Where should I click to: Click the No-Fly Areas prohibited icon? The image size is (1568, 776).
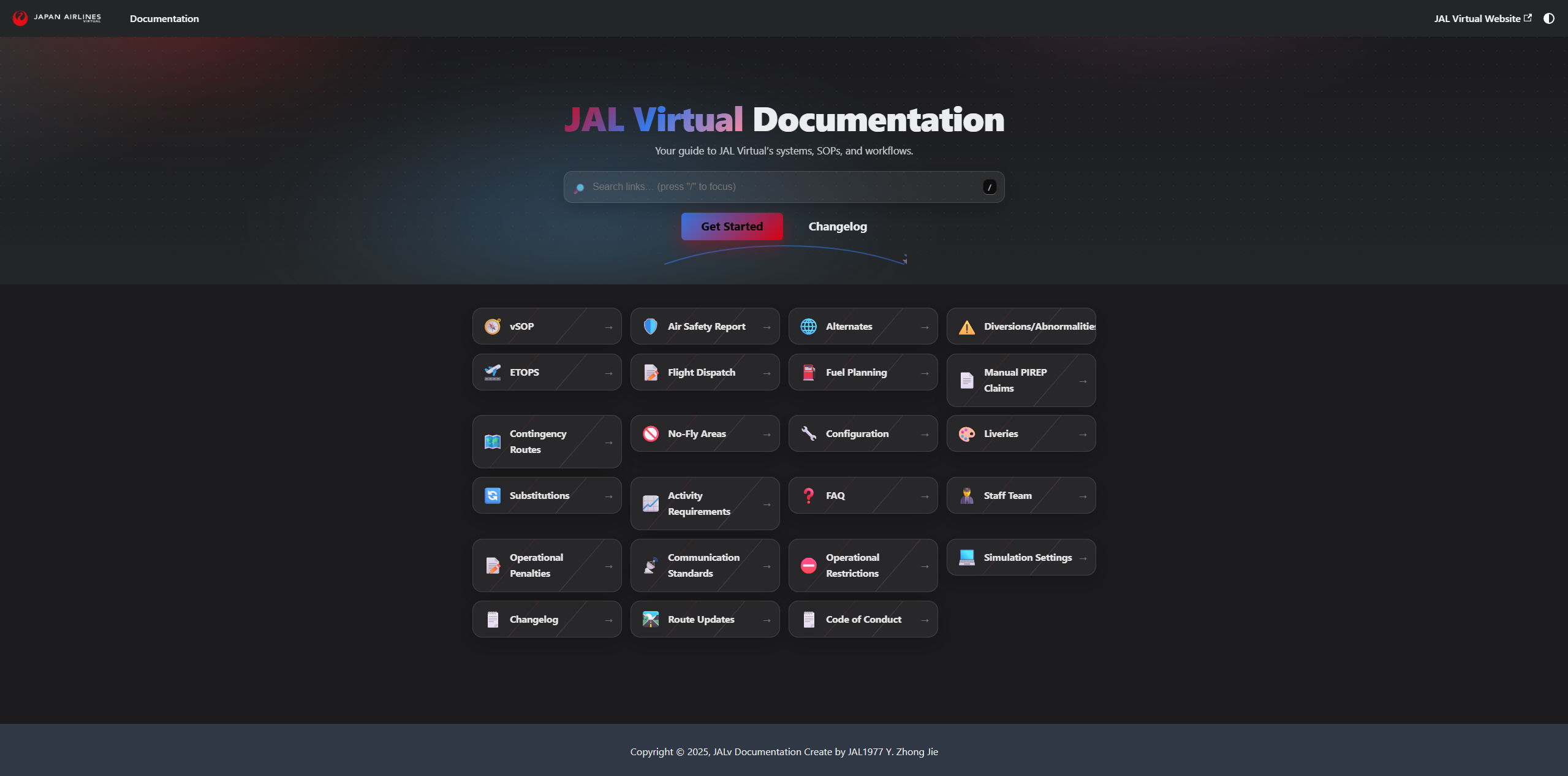[650, 433]
